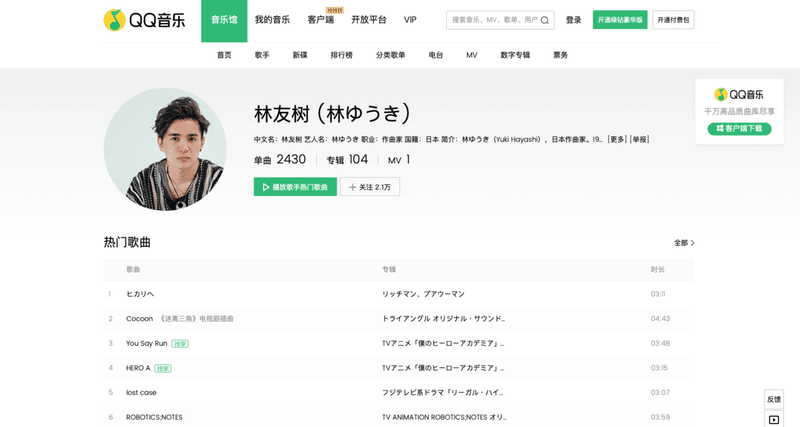Open album フジテレビ系ドラマ「リーガル・ハイ

[x=442, y=393]
